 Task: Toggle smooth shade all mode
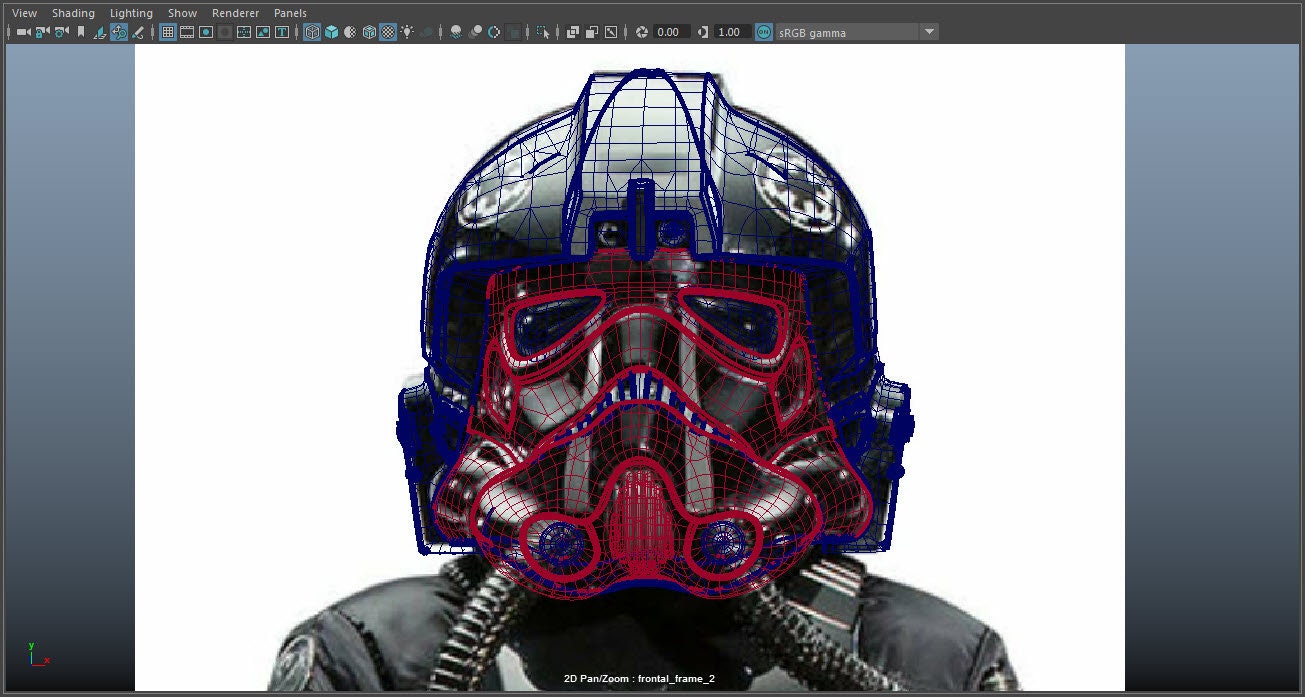click(x=333, y=32)
